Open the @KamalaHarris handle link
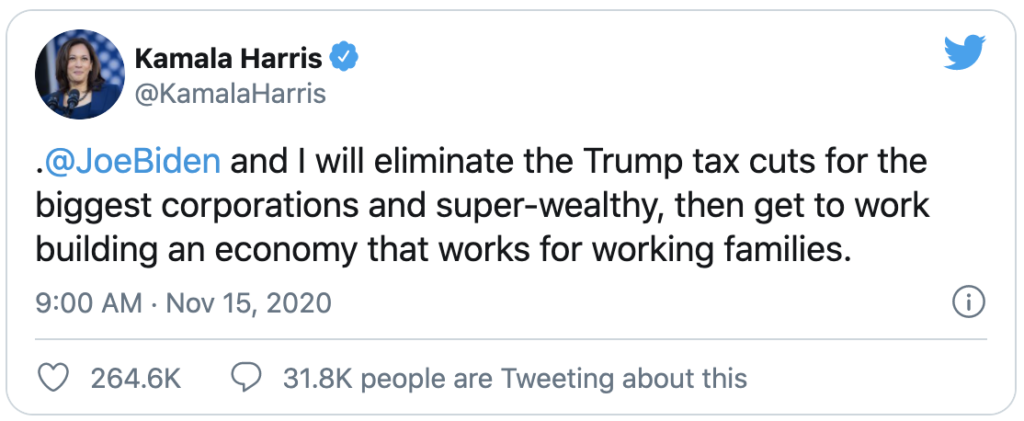1024x421 pixels. tap(230, 94)
